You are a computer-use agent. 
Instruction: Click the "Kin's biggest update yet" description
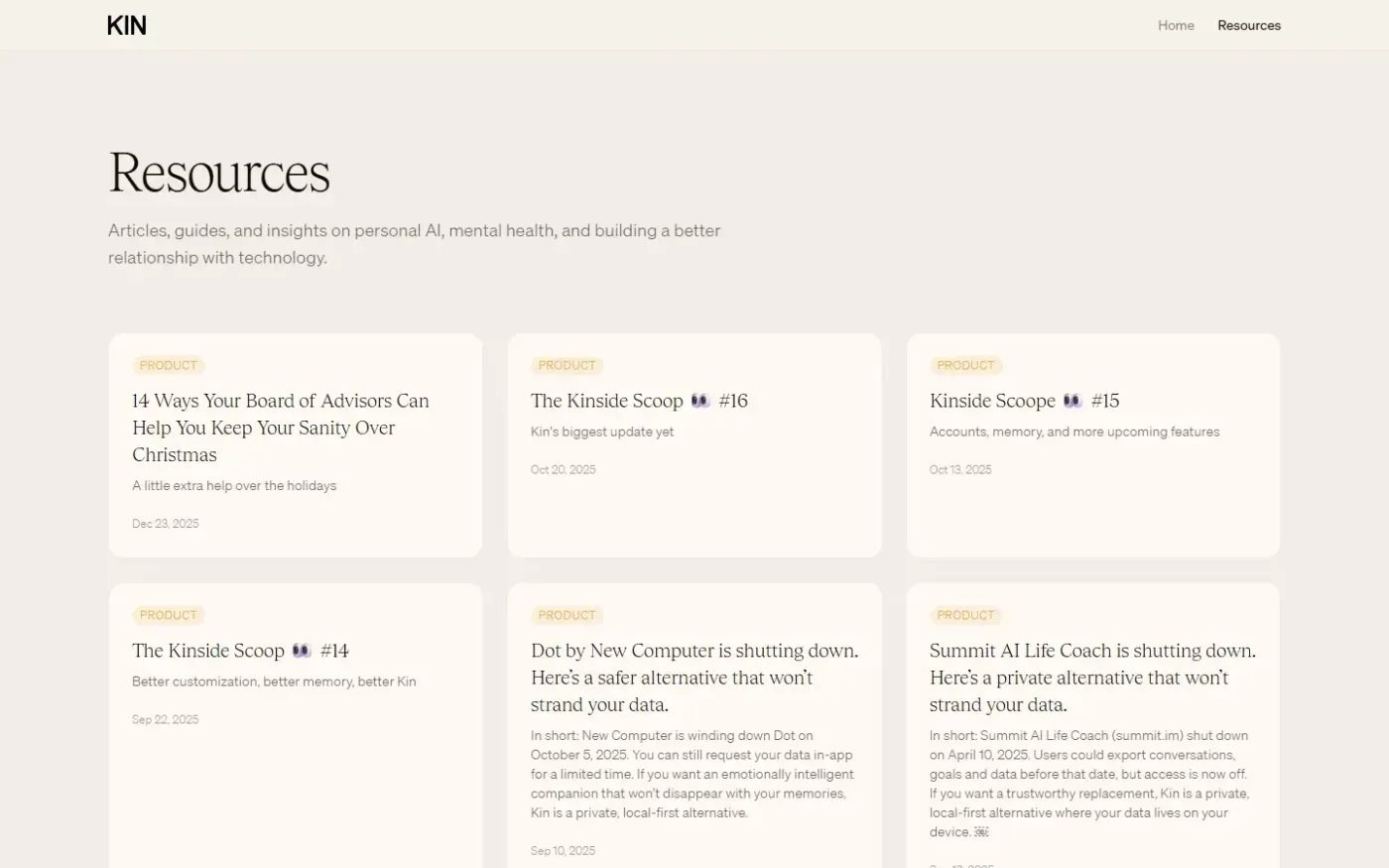pyautogui.click(x=602, y=433)
